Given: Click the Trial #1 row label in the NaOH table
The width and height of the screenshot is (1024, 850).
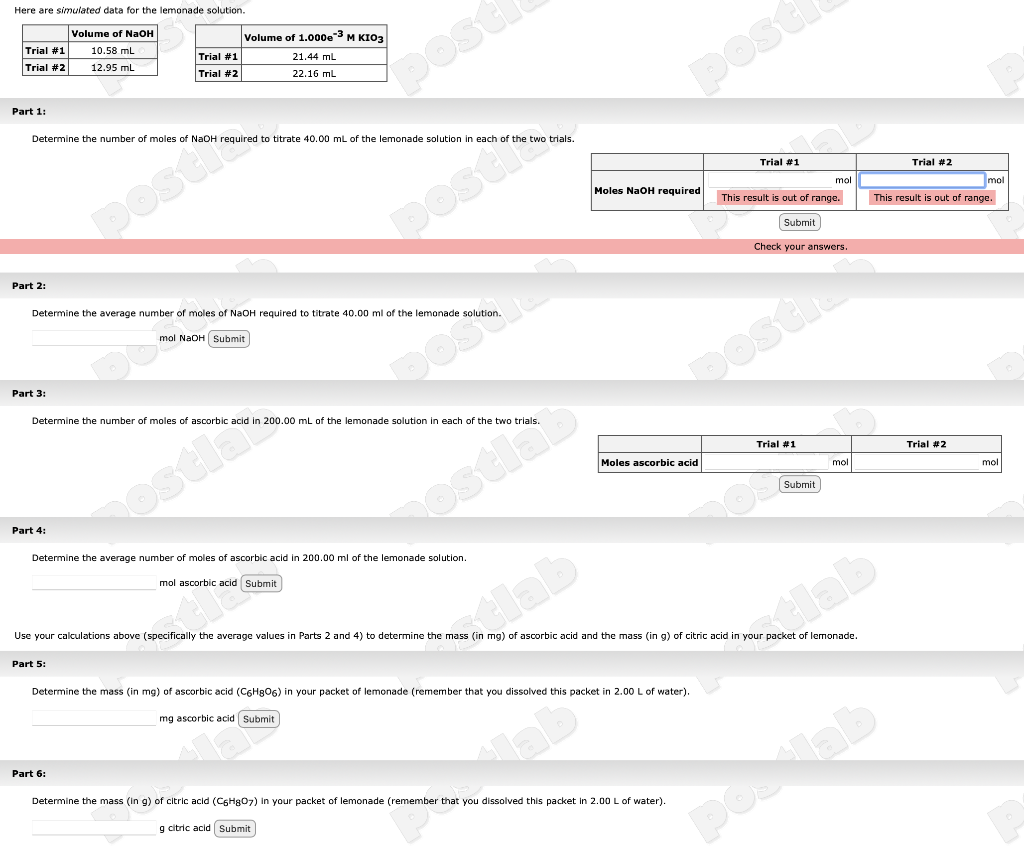Looking at the screenshot, I should click(45, 50).
